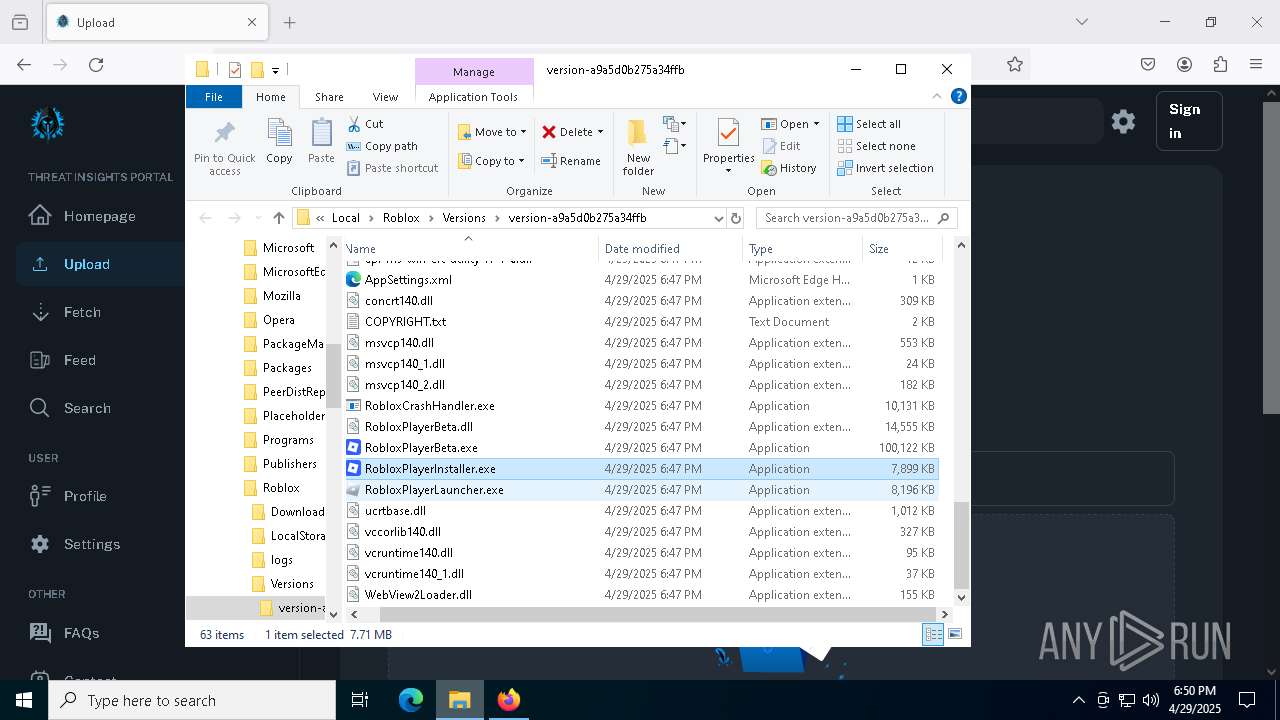Screen dimensions: 1280x720
Task: Open Explorer help question mark icon
Action: (958, 97)
